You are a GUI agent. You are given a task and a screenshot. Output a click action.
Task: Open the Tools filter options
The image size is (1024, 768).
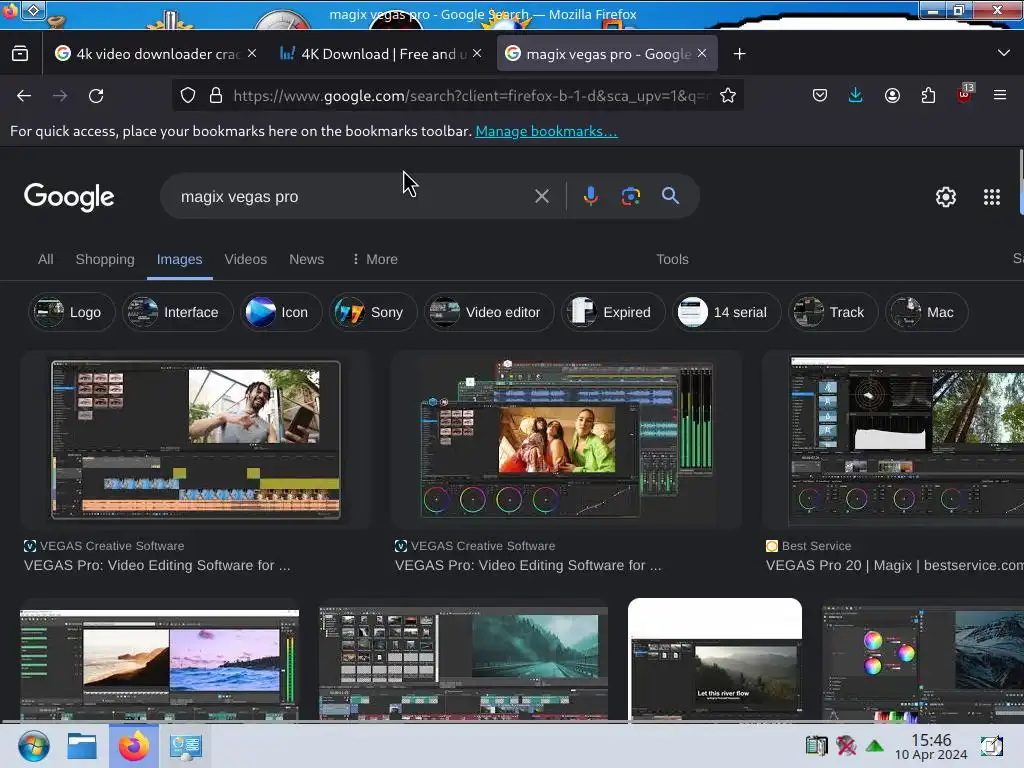click(672, 259)
